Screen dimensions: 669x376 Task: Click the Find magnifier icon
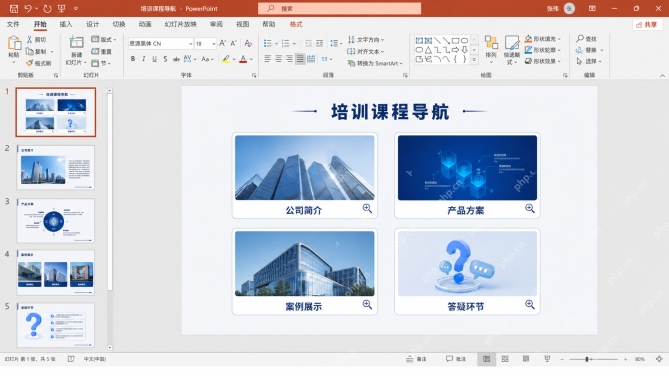coord(580,39)
